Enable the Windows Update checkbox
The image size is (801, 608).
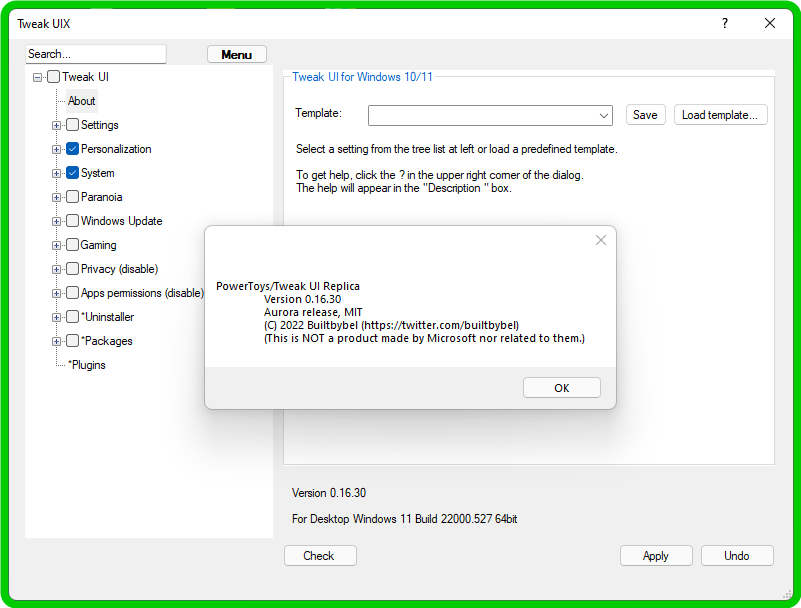point(73,221)
